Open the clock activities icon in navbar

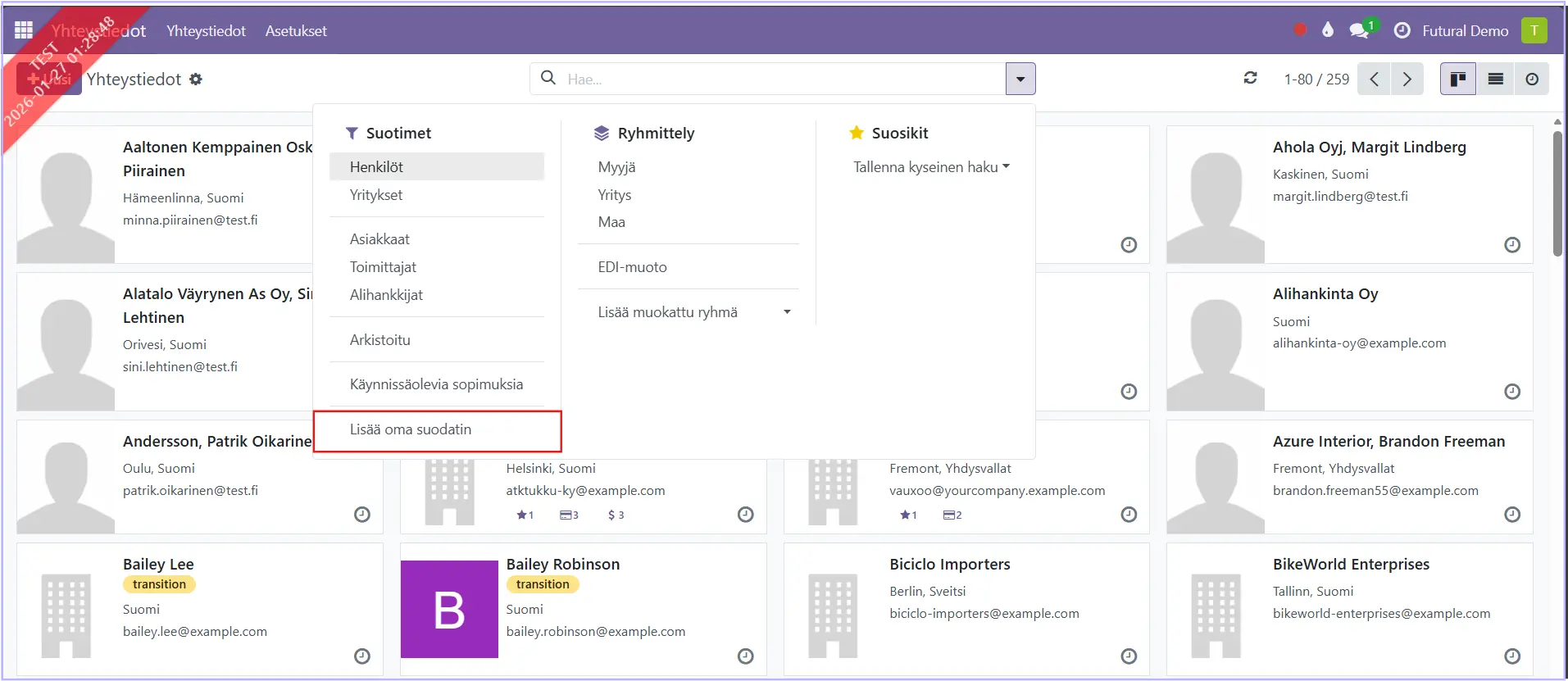pyautogui.click(x=1402, y=30)
